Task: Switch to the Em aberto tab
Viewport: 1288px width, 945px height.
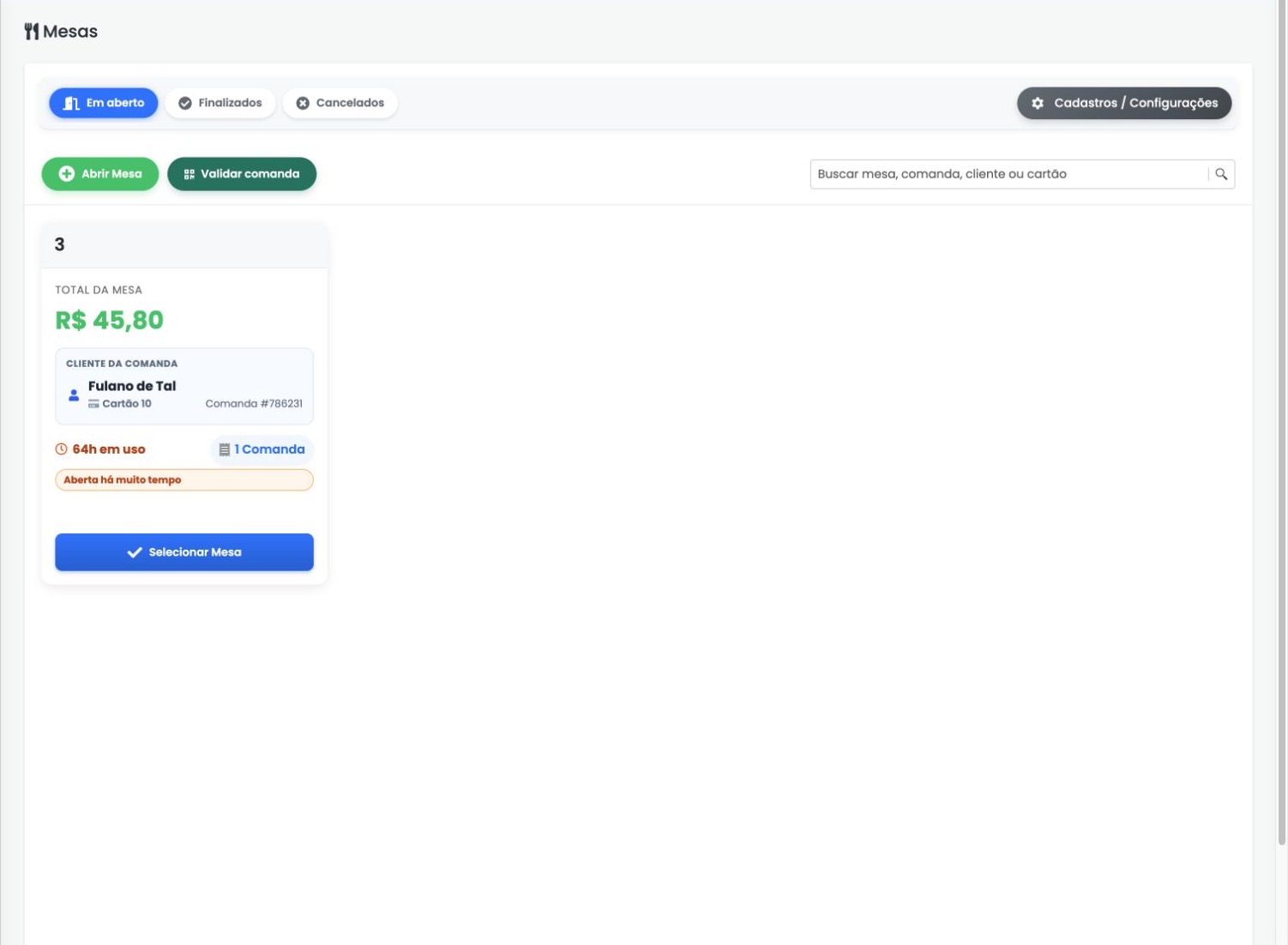Action: click(104, 103)
